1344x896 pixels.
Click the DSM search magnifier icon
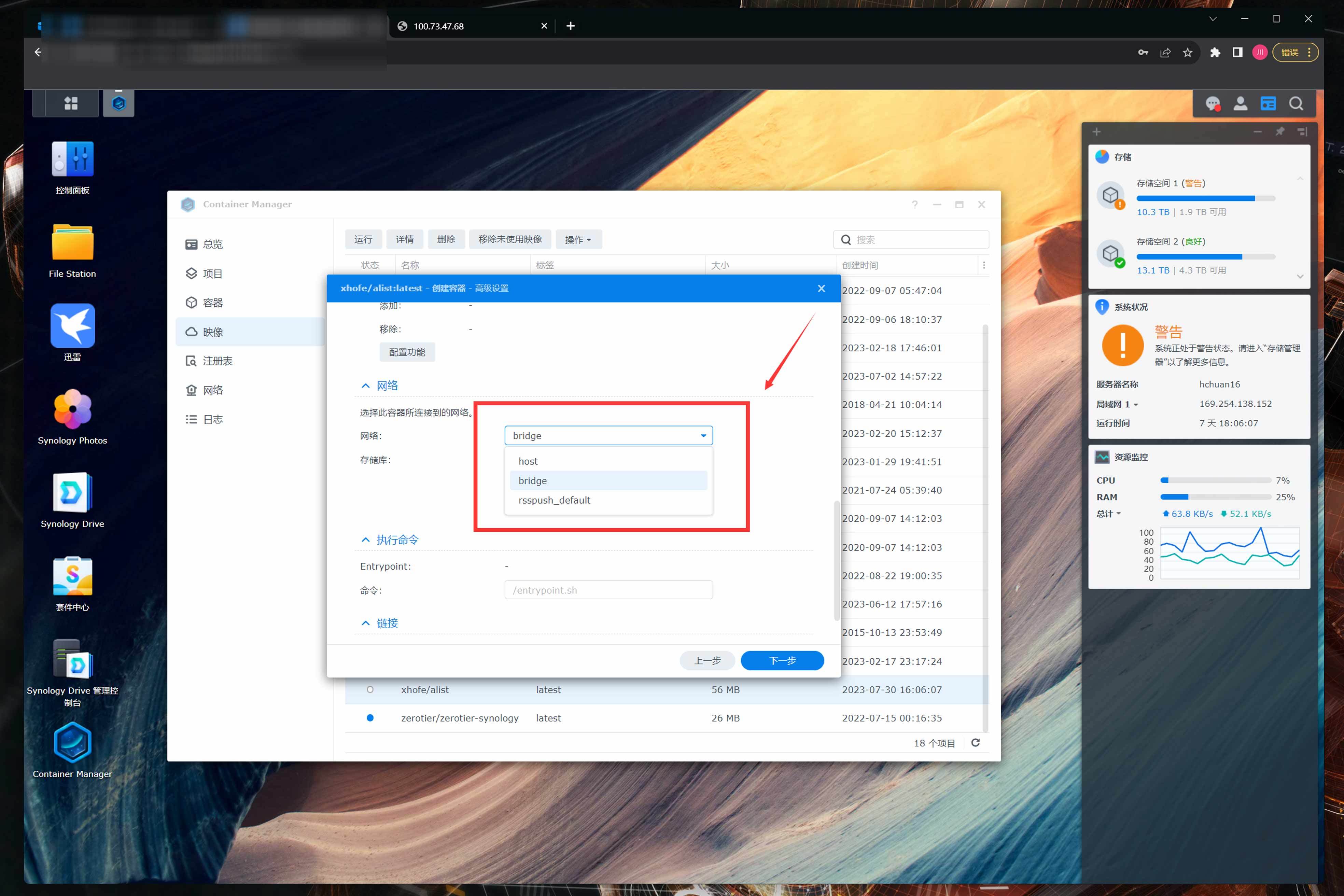pos(1296,103)
